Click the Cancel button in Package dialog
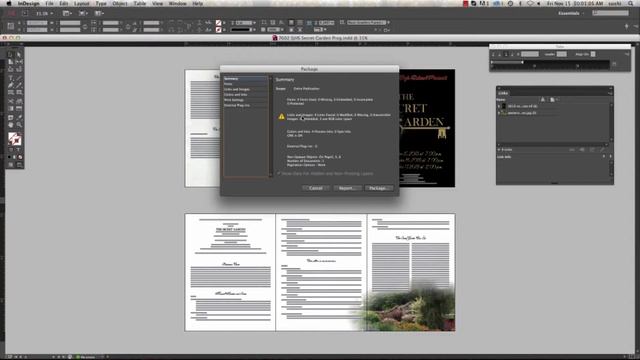The width and height of the screenshot is (640, 360). (x=316, y=188)
